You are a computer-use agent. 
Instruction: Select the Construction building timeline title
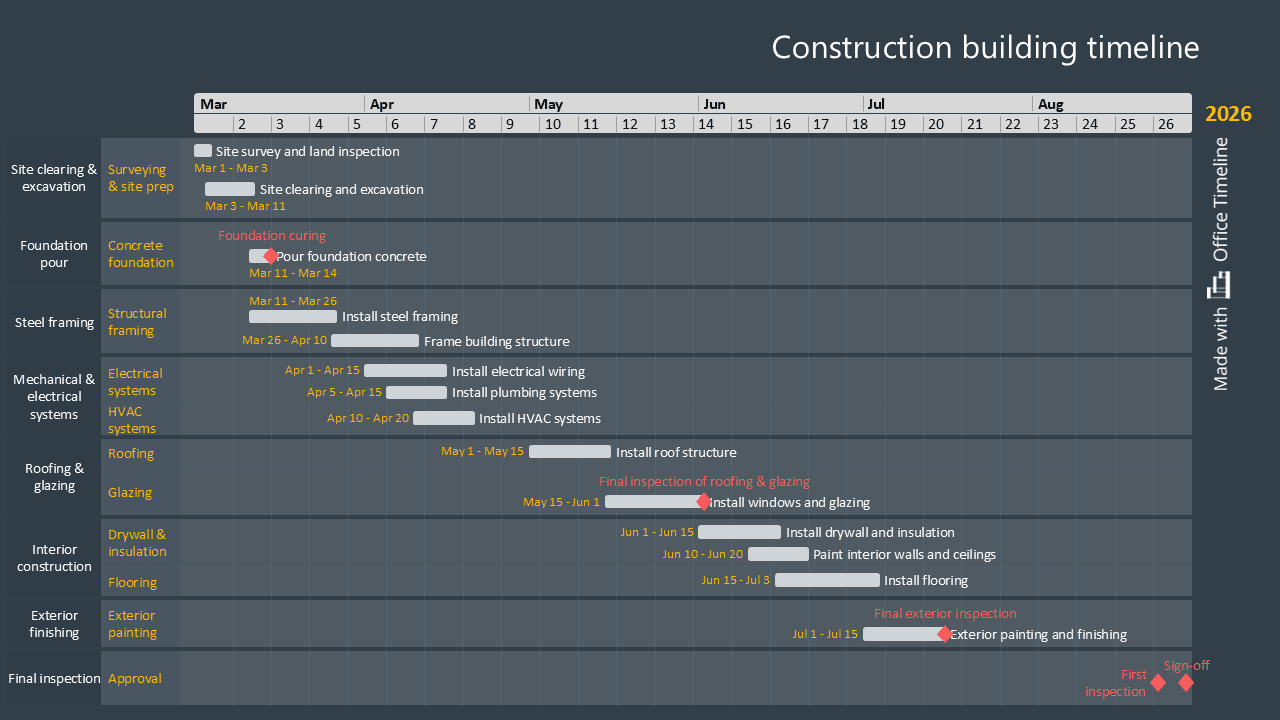click(985, 47)
